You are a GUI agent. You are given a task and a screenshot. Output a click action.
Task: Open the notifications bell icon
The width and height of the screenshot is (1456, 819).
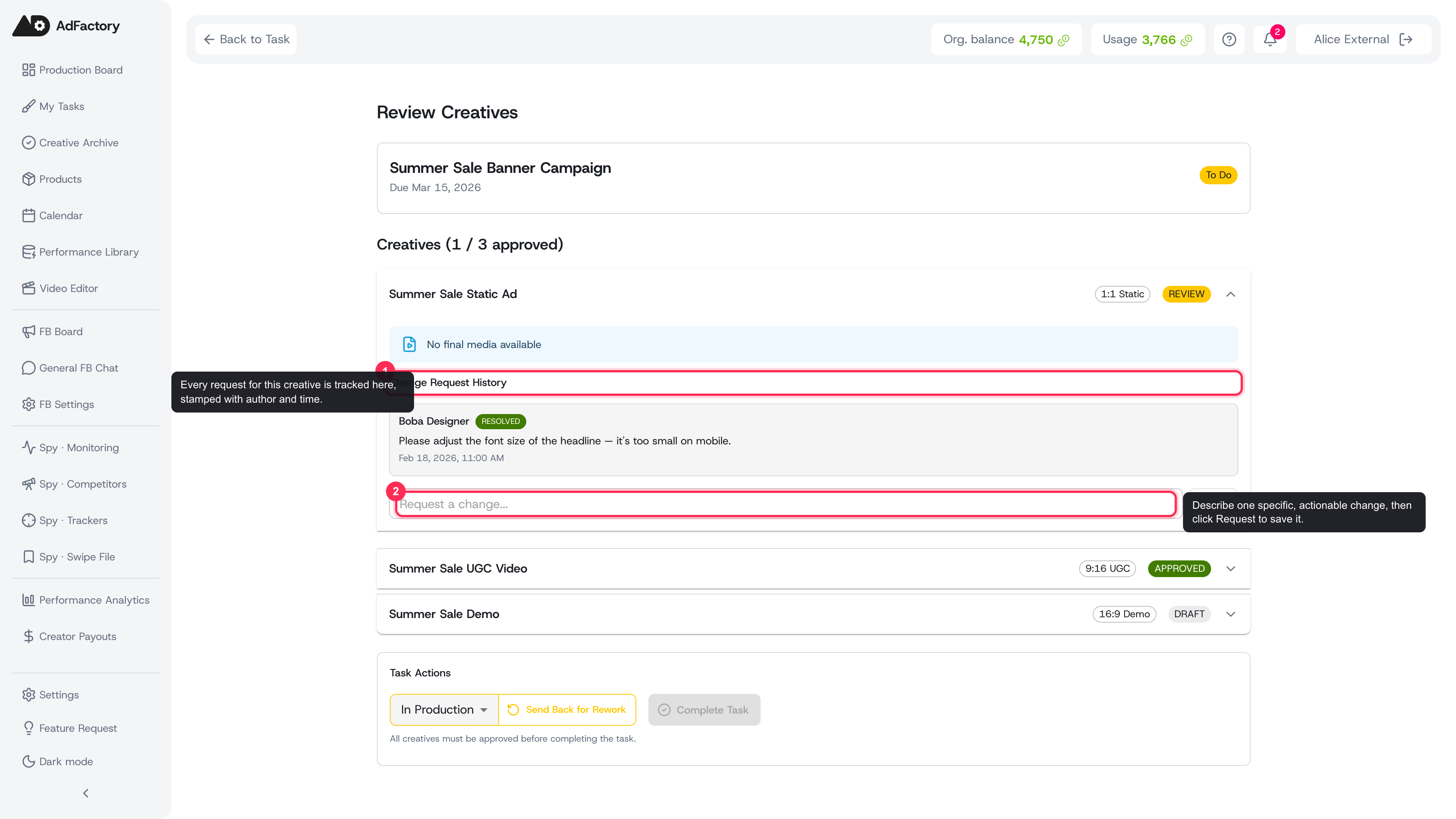click(x=1269, y=39)
